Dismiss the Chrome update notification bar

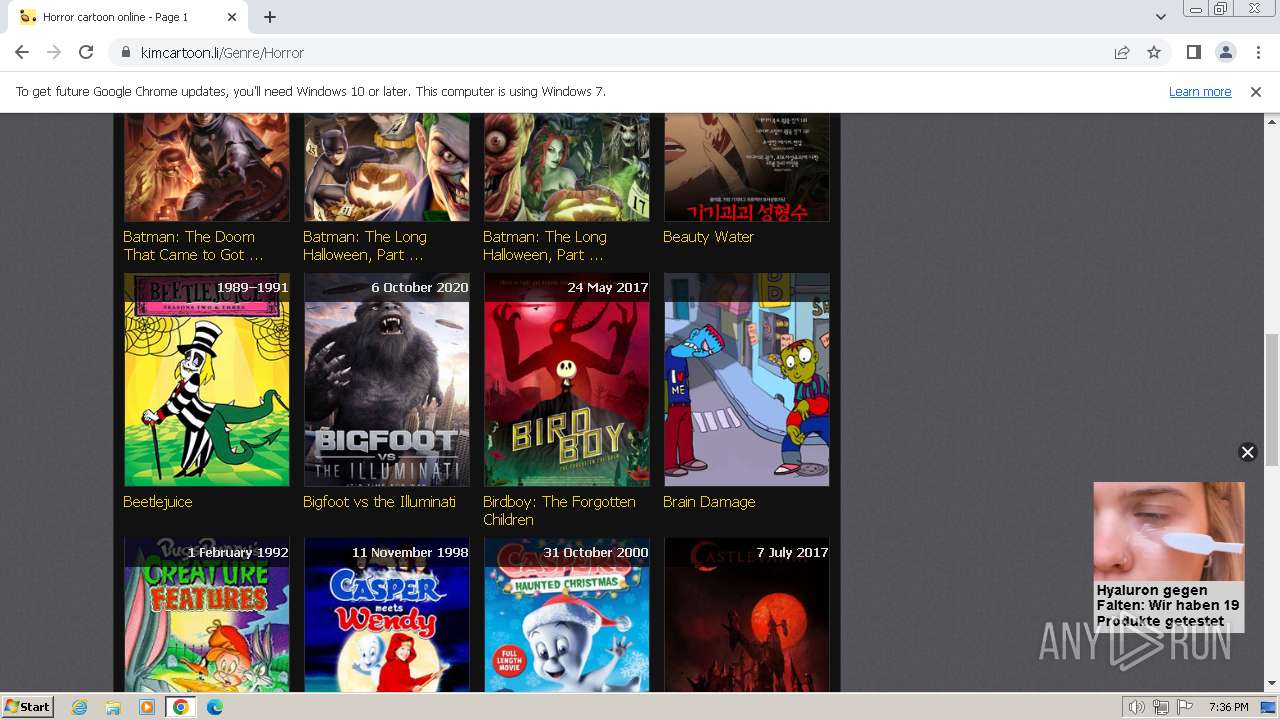[x=1256, y=91]
